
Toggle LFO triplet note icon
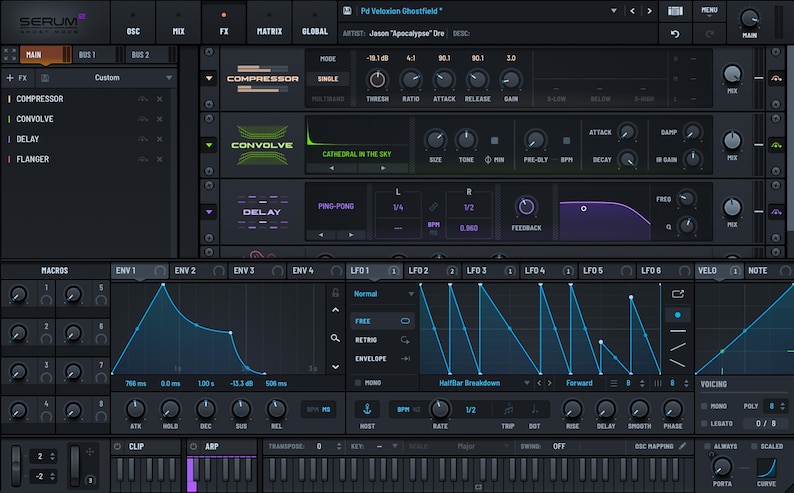508,409
